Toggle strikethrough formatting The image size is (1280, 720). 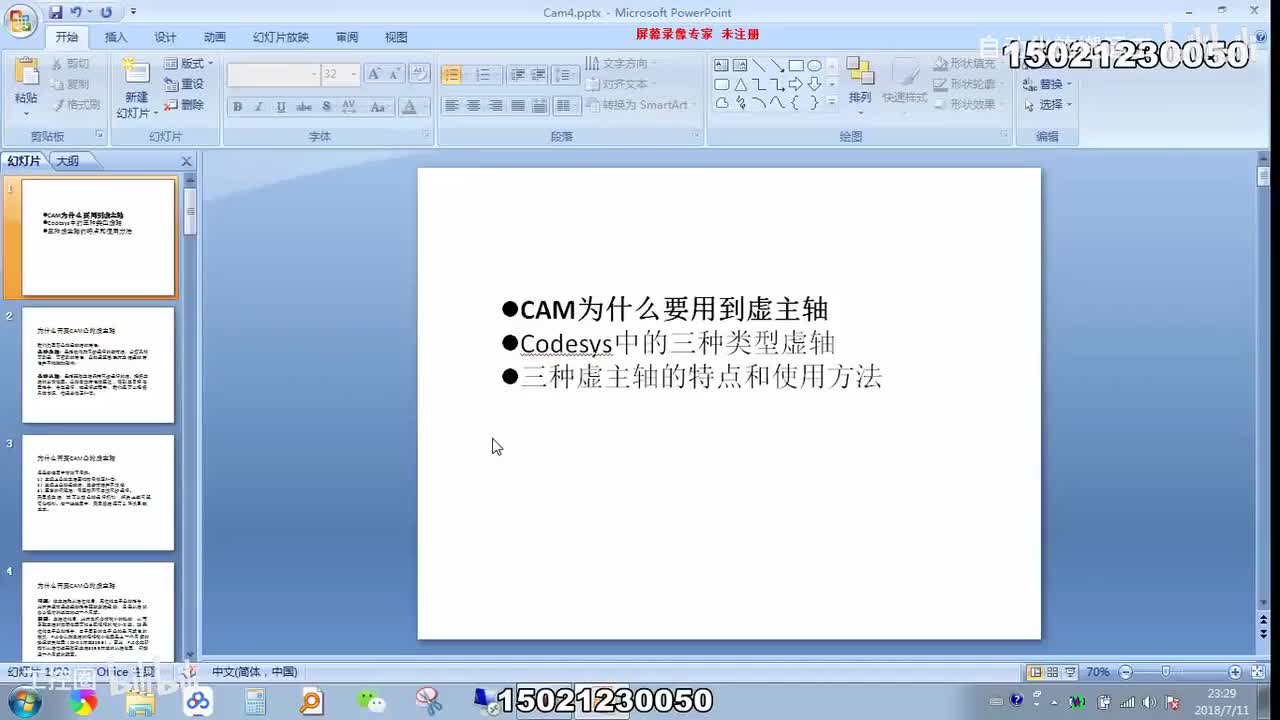coord(304,106)
